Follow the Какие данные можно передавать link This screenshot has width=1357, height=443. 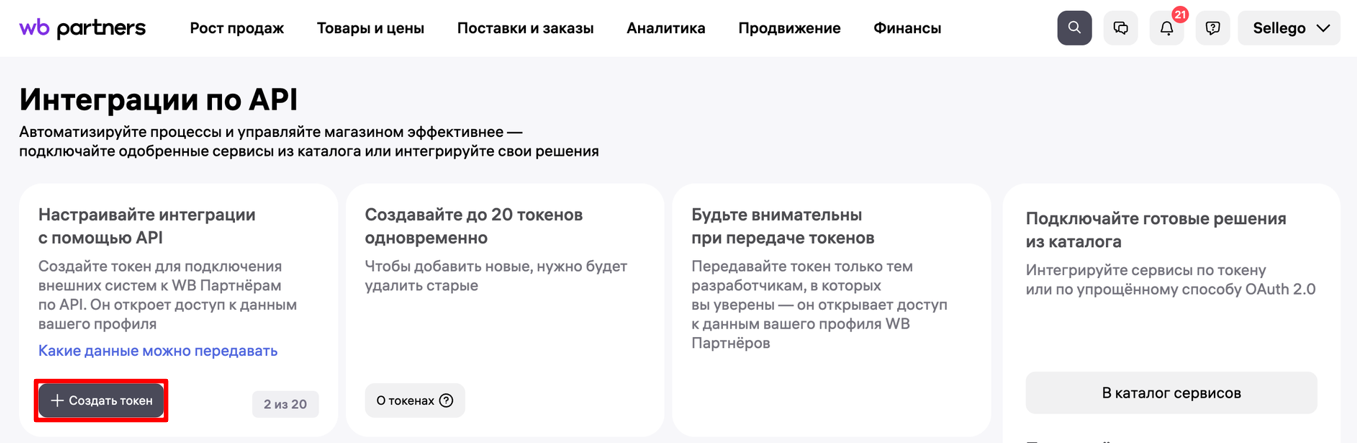click(x=158, y=351)
